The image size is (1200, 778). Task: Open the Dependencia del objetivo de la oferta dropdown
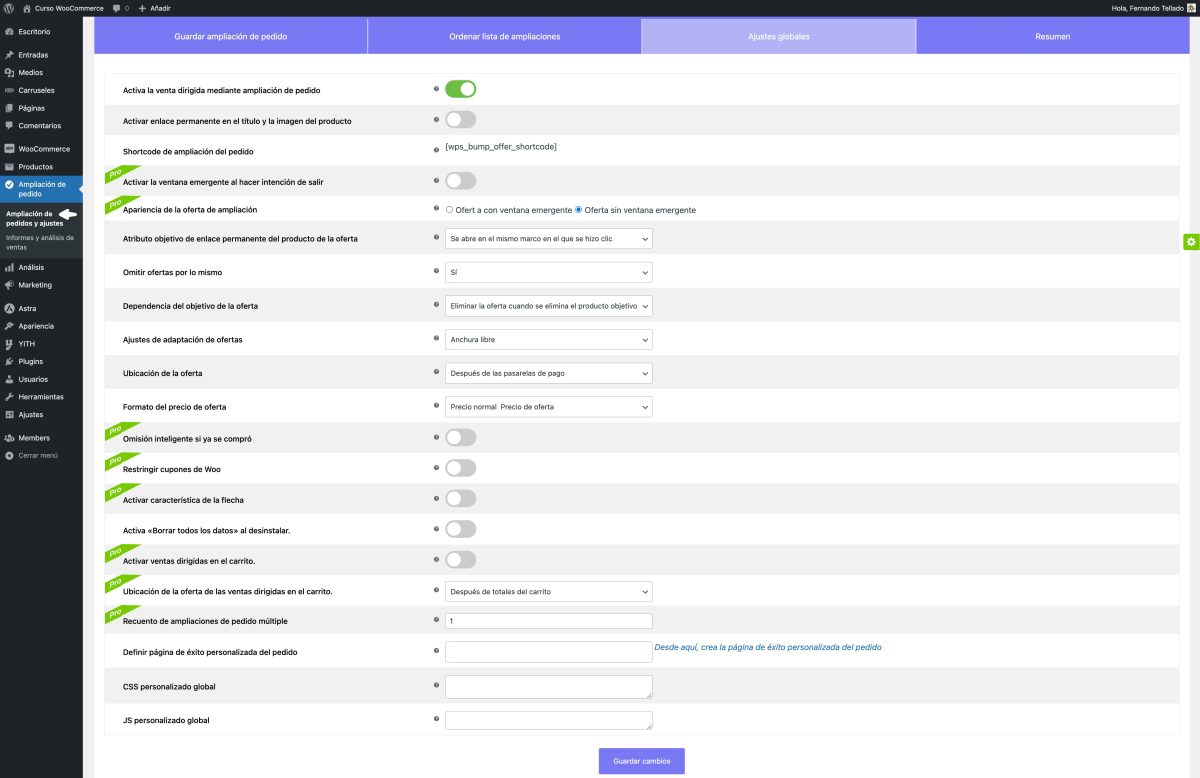pyautogui.click(x=548, y=305)
